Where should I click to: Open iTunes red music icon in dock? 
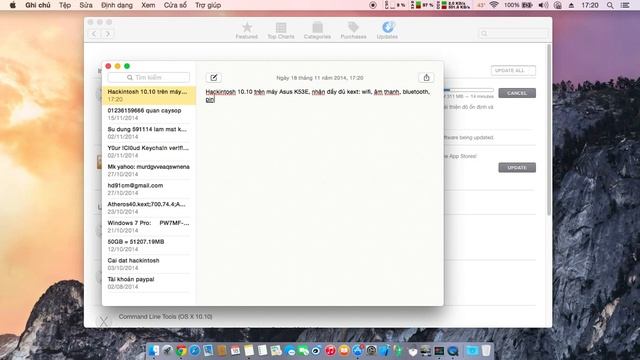331,350
